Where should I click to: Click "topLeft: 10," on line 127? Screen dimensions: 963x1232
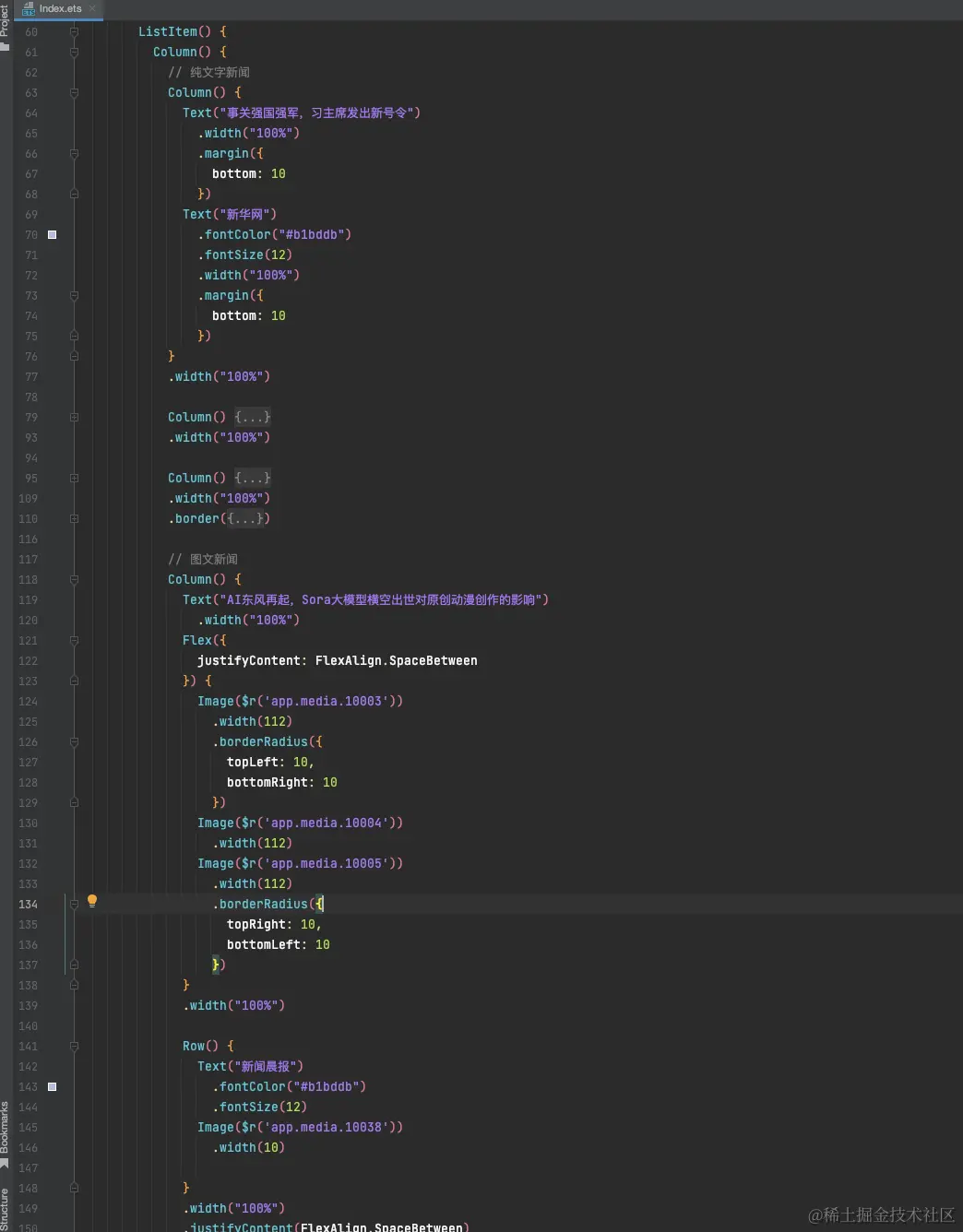pos(270,762)
